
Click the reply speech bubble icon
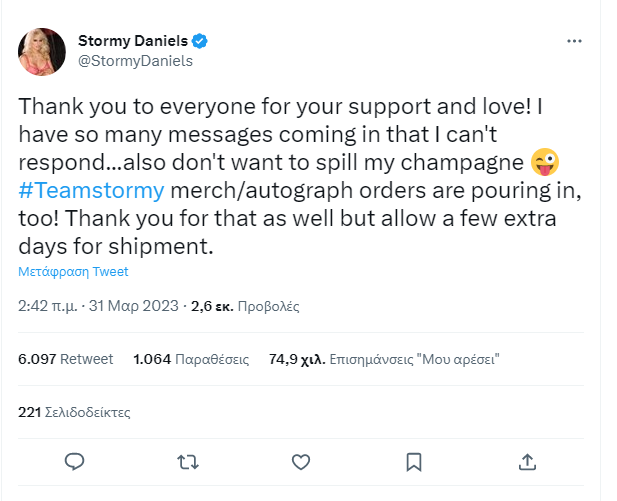click(x=73, y=462)
